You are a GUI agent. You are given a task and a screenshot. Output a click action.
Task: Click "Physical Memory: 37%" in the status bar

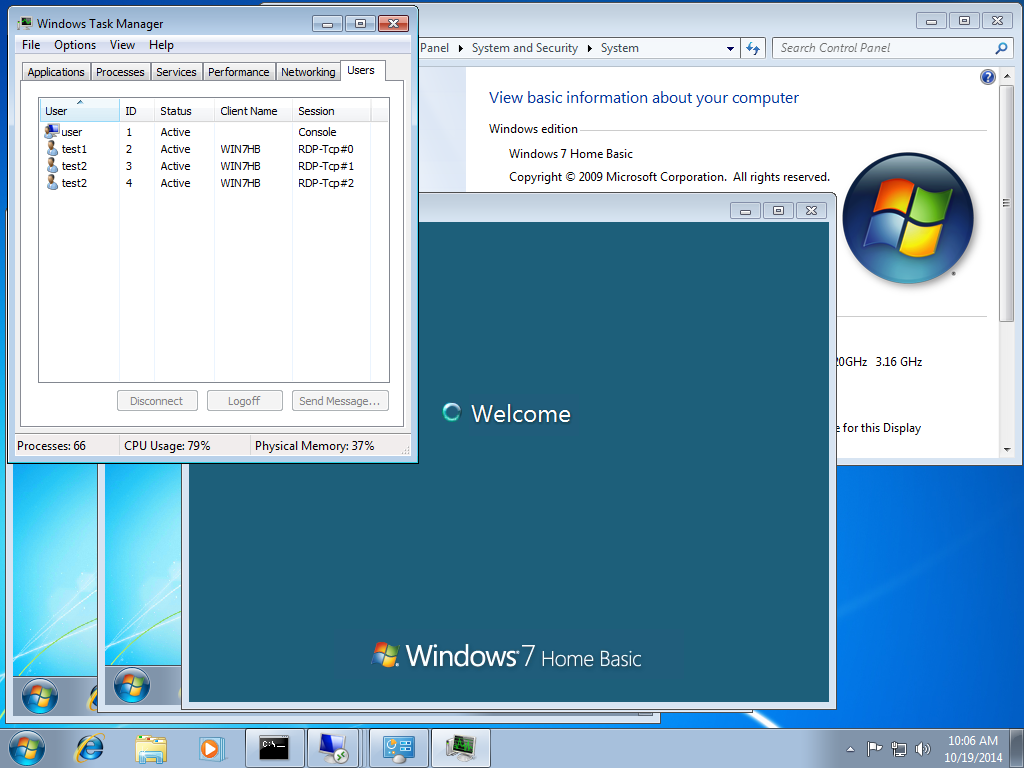tap(315, 446)
